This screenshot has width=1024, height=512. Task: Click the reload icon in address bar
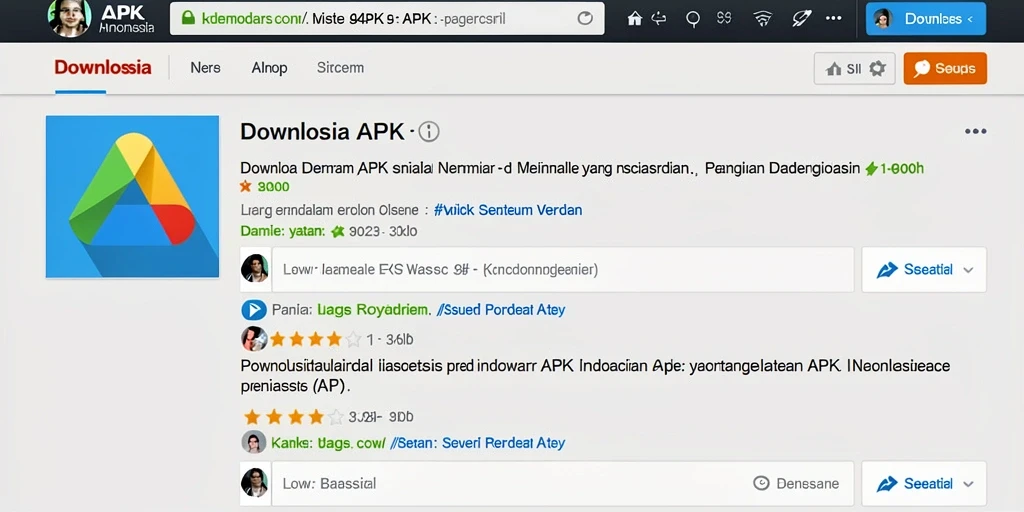tap(585, 19)
